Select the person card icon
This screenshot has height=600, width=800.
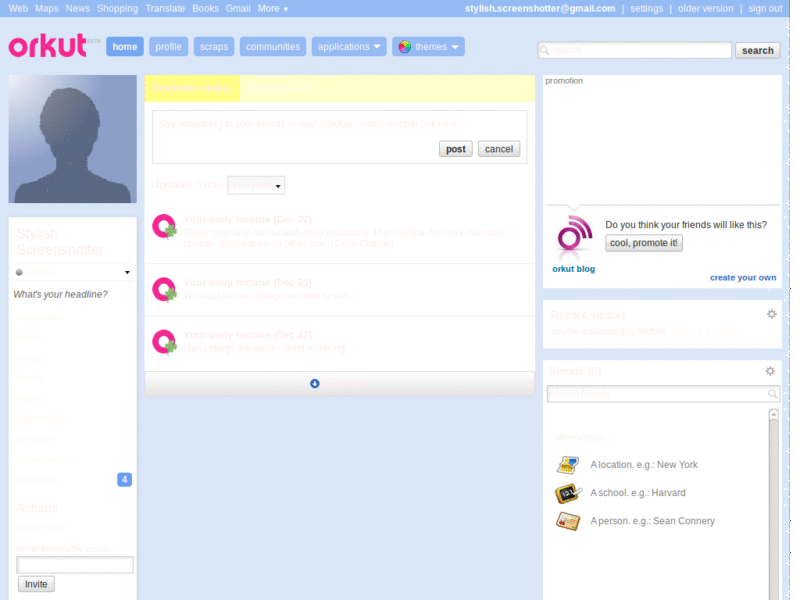pos(568,521)
